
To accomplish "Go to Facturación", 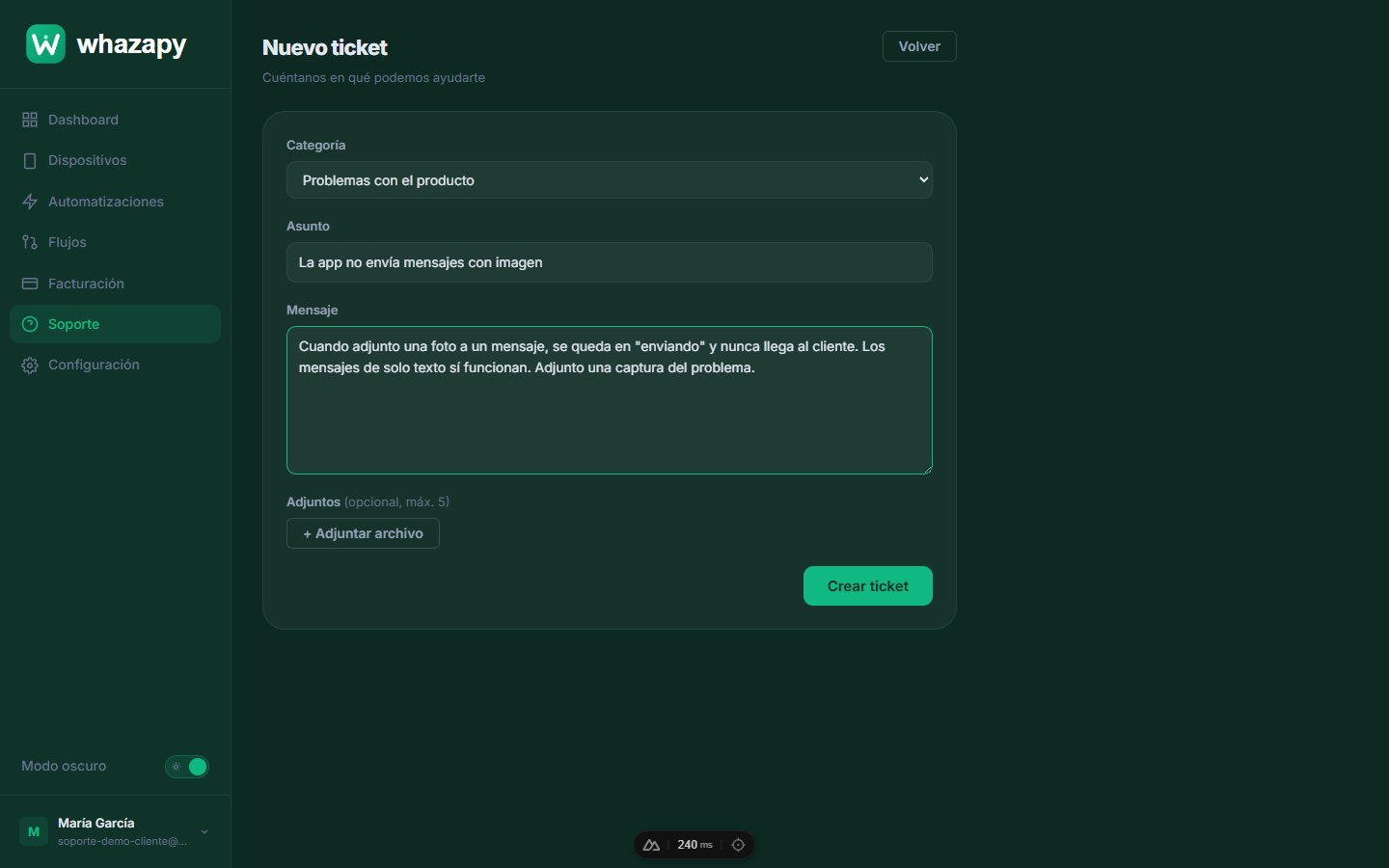I will pos(115,284).
